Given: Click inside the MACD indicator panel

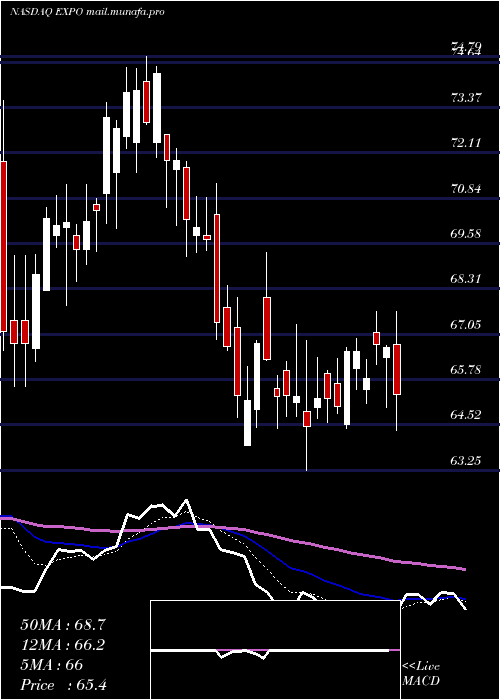Looking at the screenshot, I should pos(275,650).
